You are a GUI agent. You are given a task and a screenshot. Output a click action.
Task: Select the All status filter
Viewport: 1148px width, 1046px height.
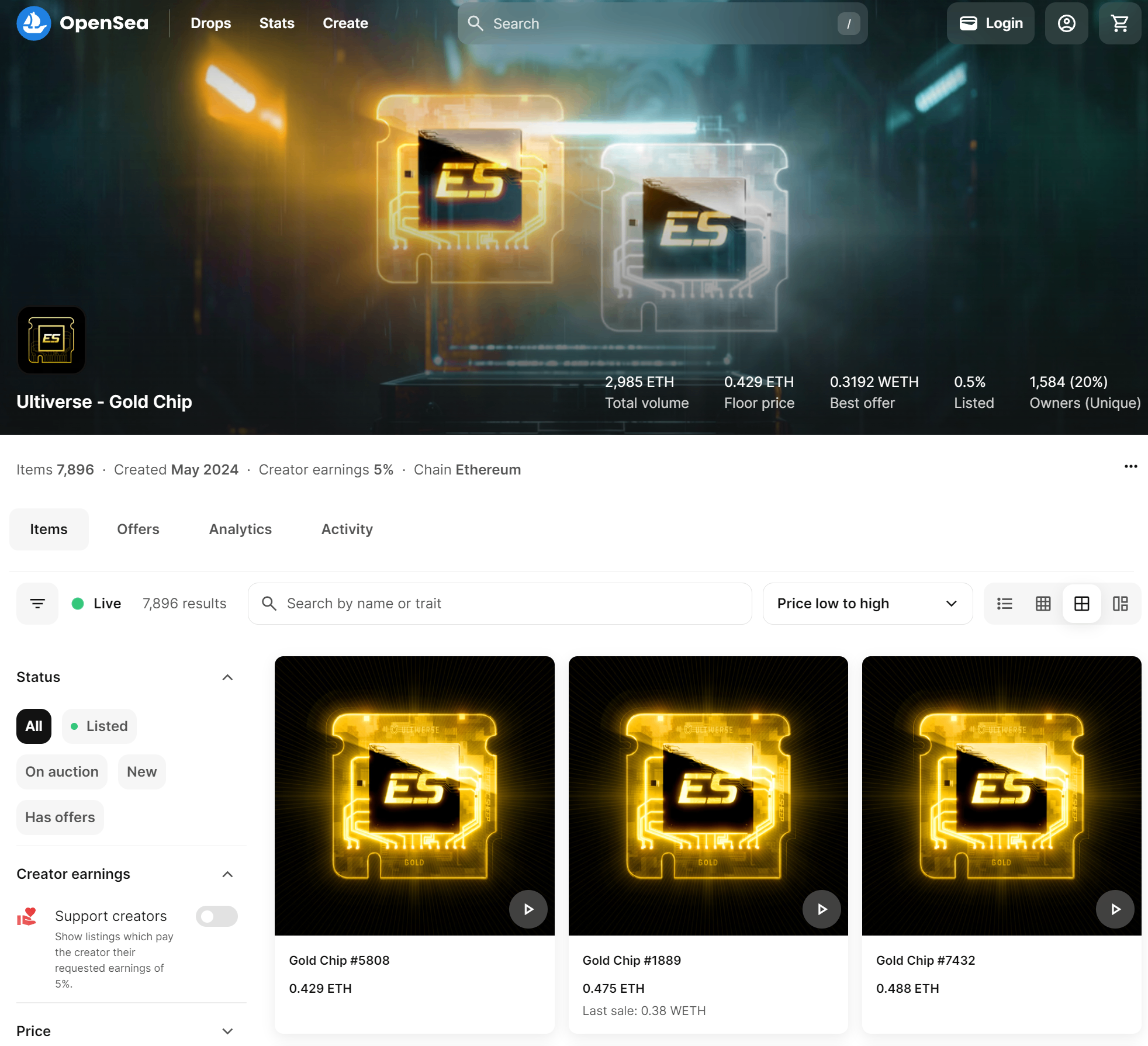[x=34, y=726]
